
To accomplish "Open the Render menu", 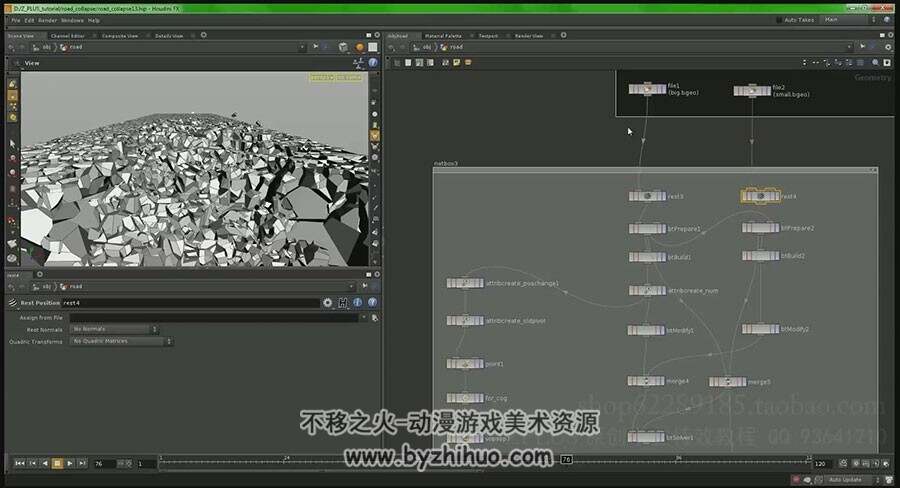I will 48,20.
